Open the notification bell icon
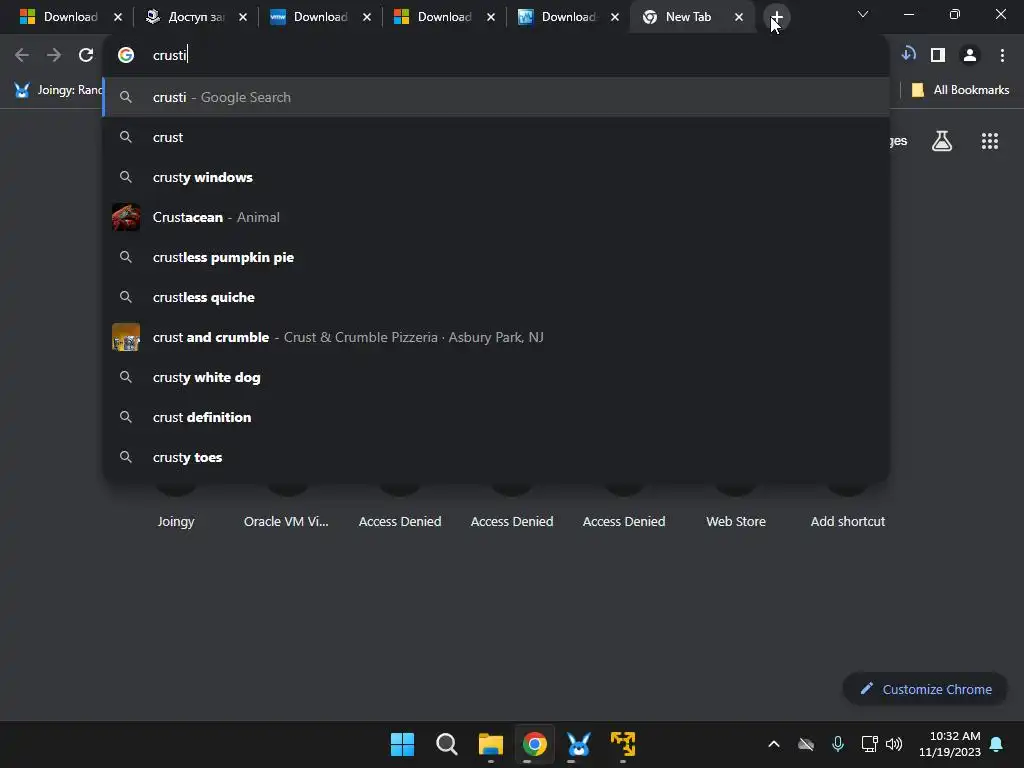The image size is (1024, 768). point(997,744)
